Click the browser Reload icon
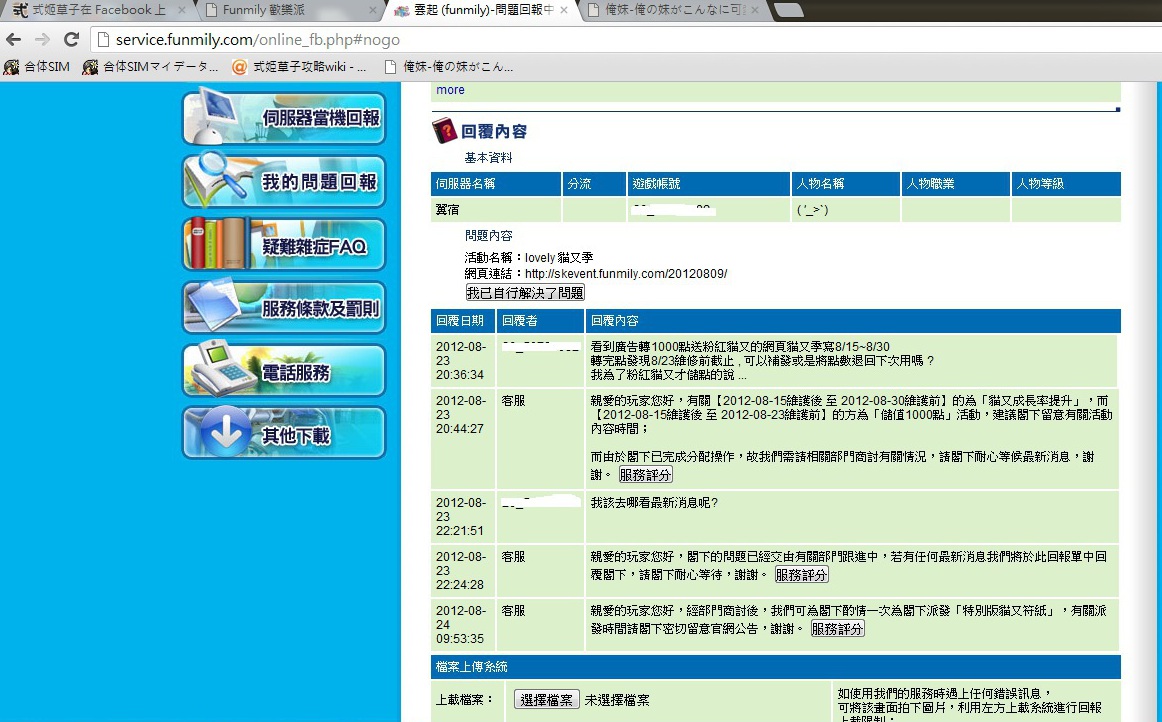Screen dimensions: 1162x722 click(71, 40)
